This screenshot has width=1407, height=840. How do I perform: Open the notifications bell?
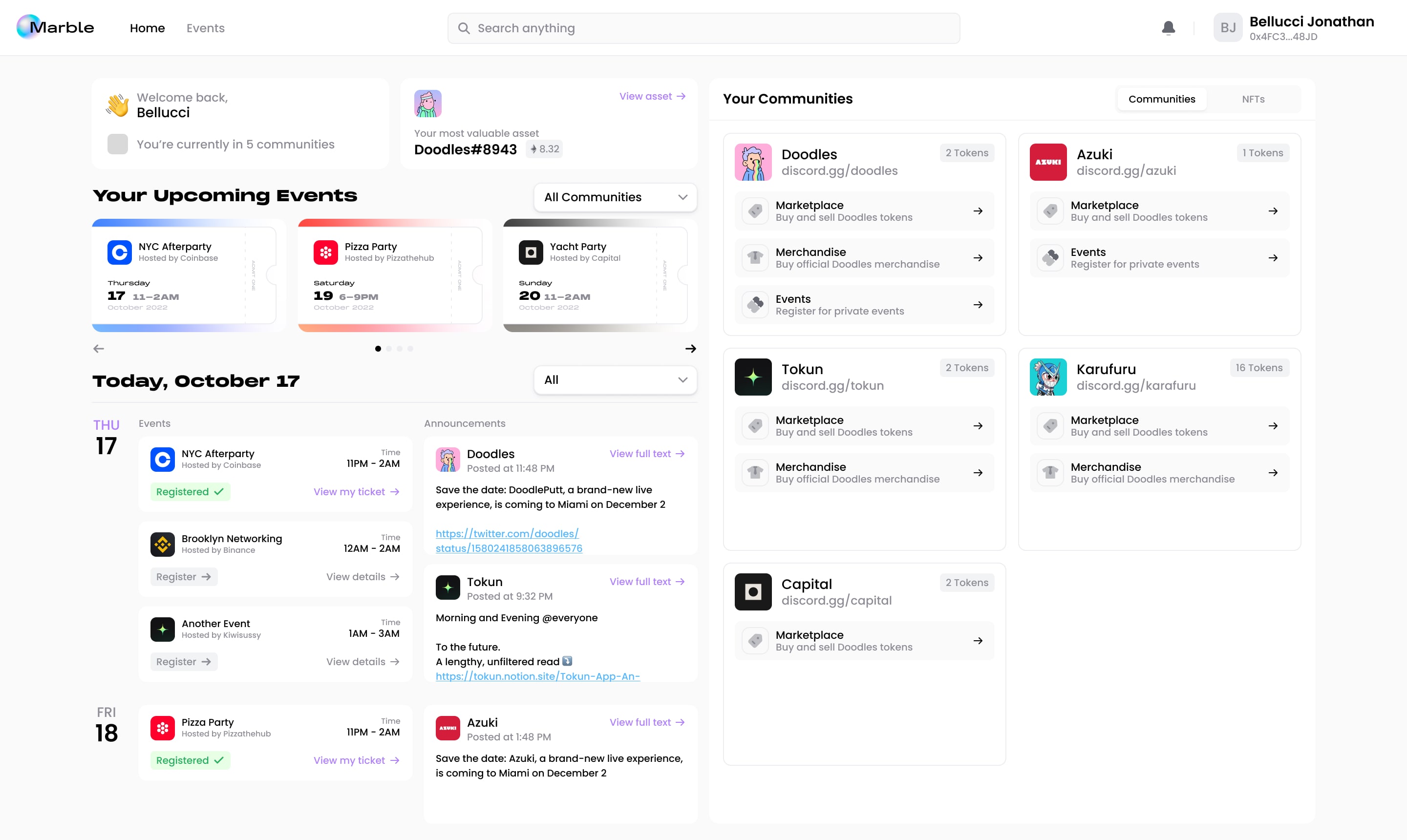coord(1168,28)
